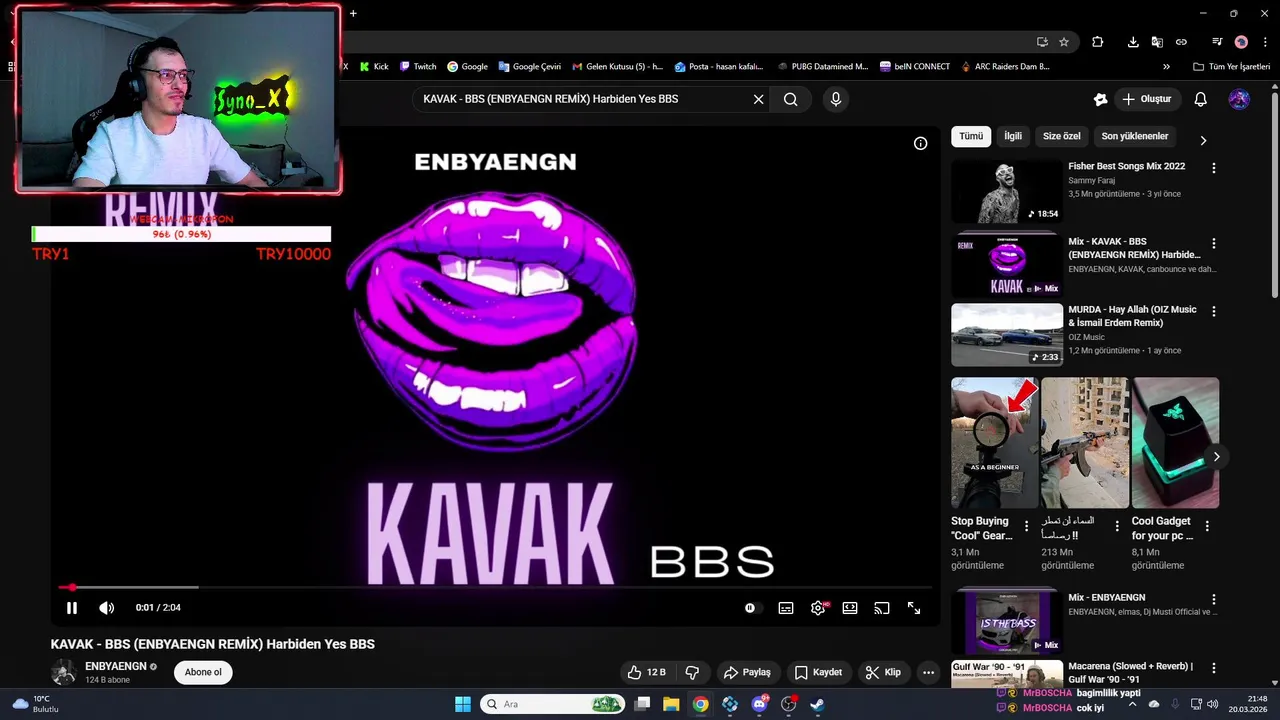Open the video info card
The height and width of the screenshot is (720, 1280).
point(921,143)
